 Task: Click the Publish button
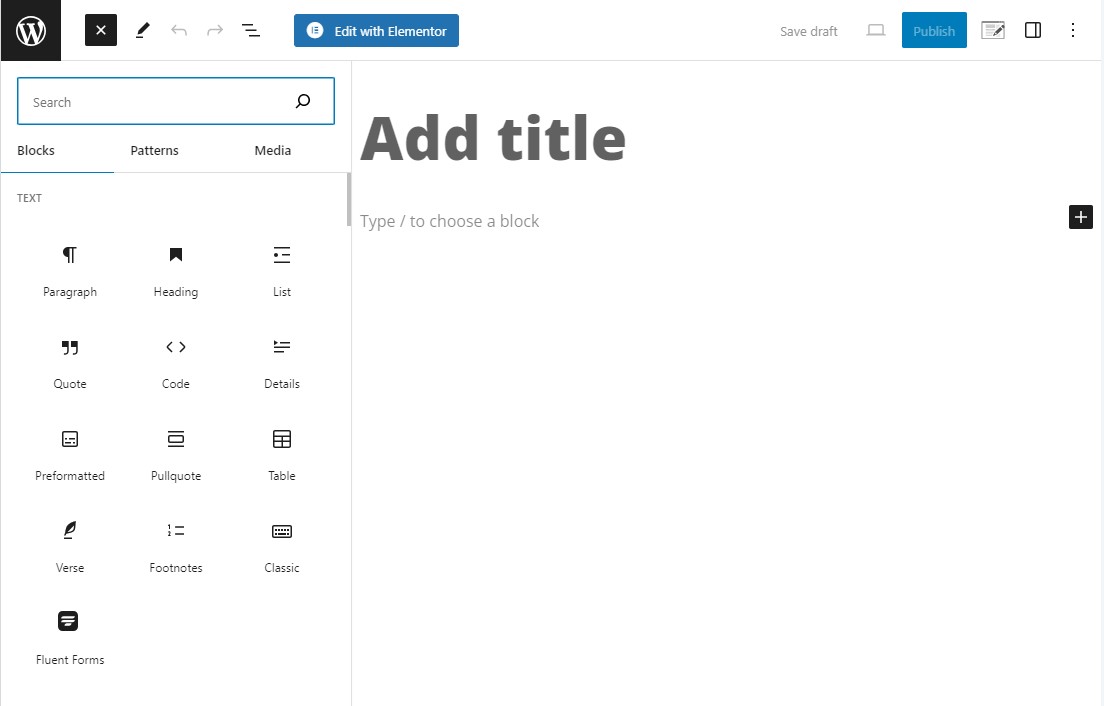pos(934,30)
